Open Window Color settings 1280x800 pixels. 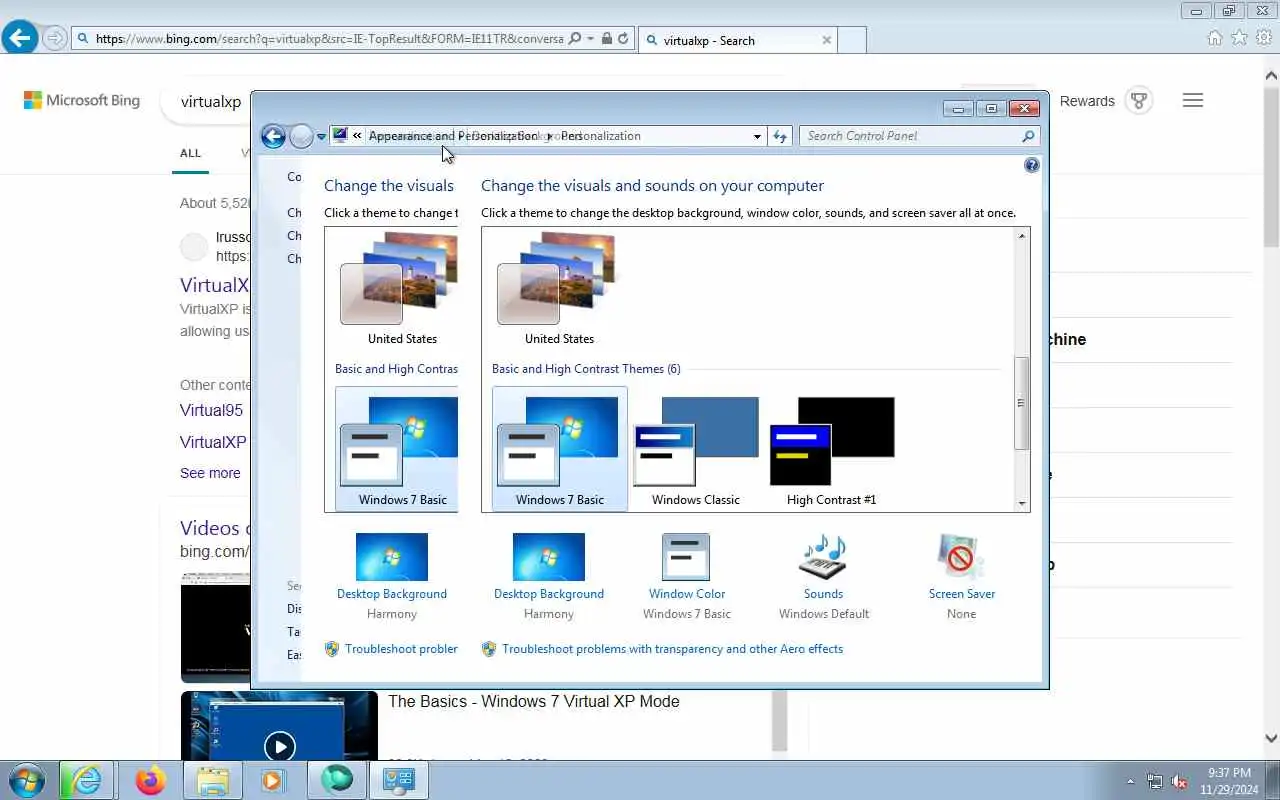tap(686, 576)
